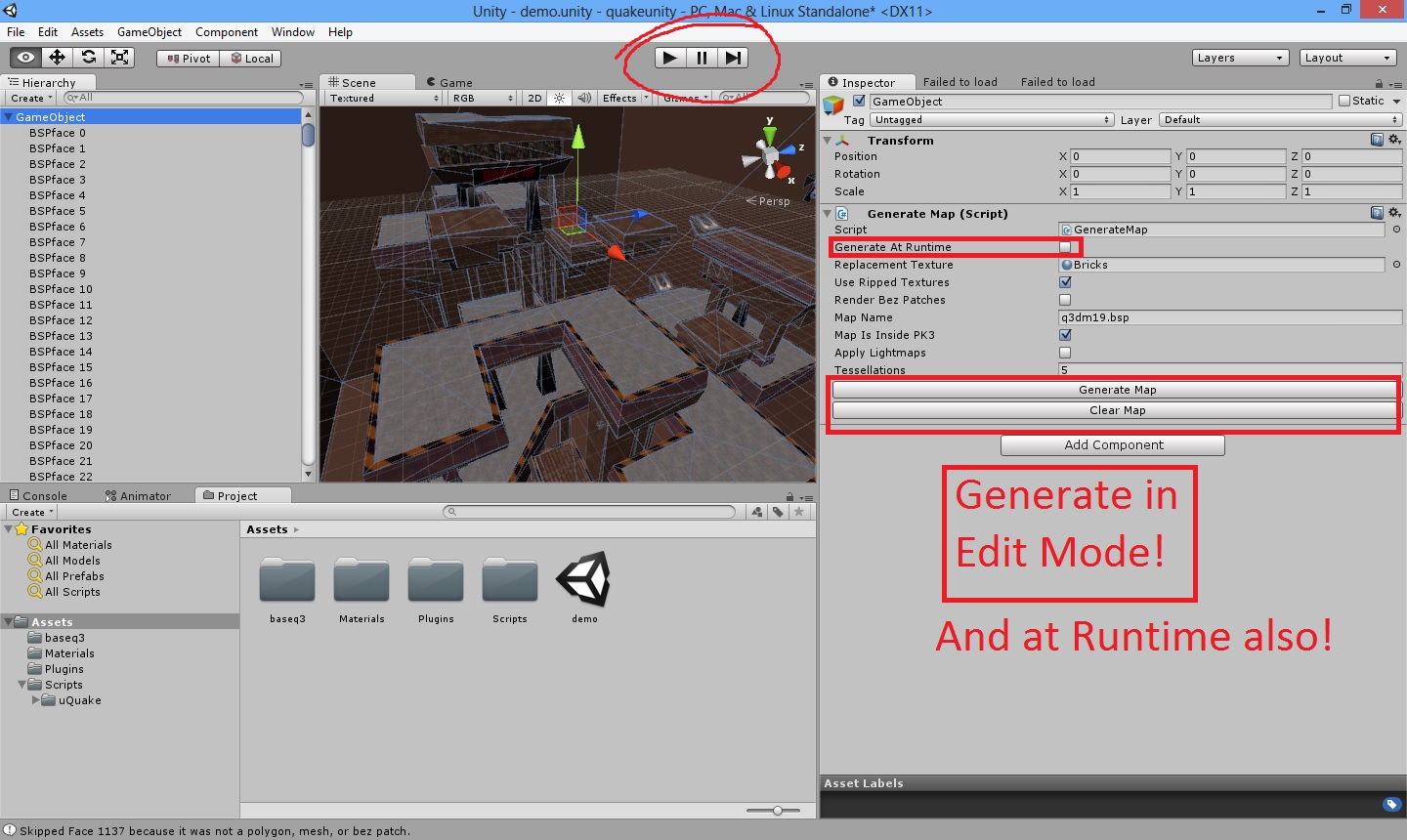The height and width of the screenshot is (840, 1407).
Task: Toggle the Static checkbox
Action: (x=1344, y=101)
